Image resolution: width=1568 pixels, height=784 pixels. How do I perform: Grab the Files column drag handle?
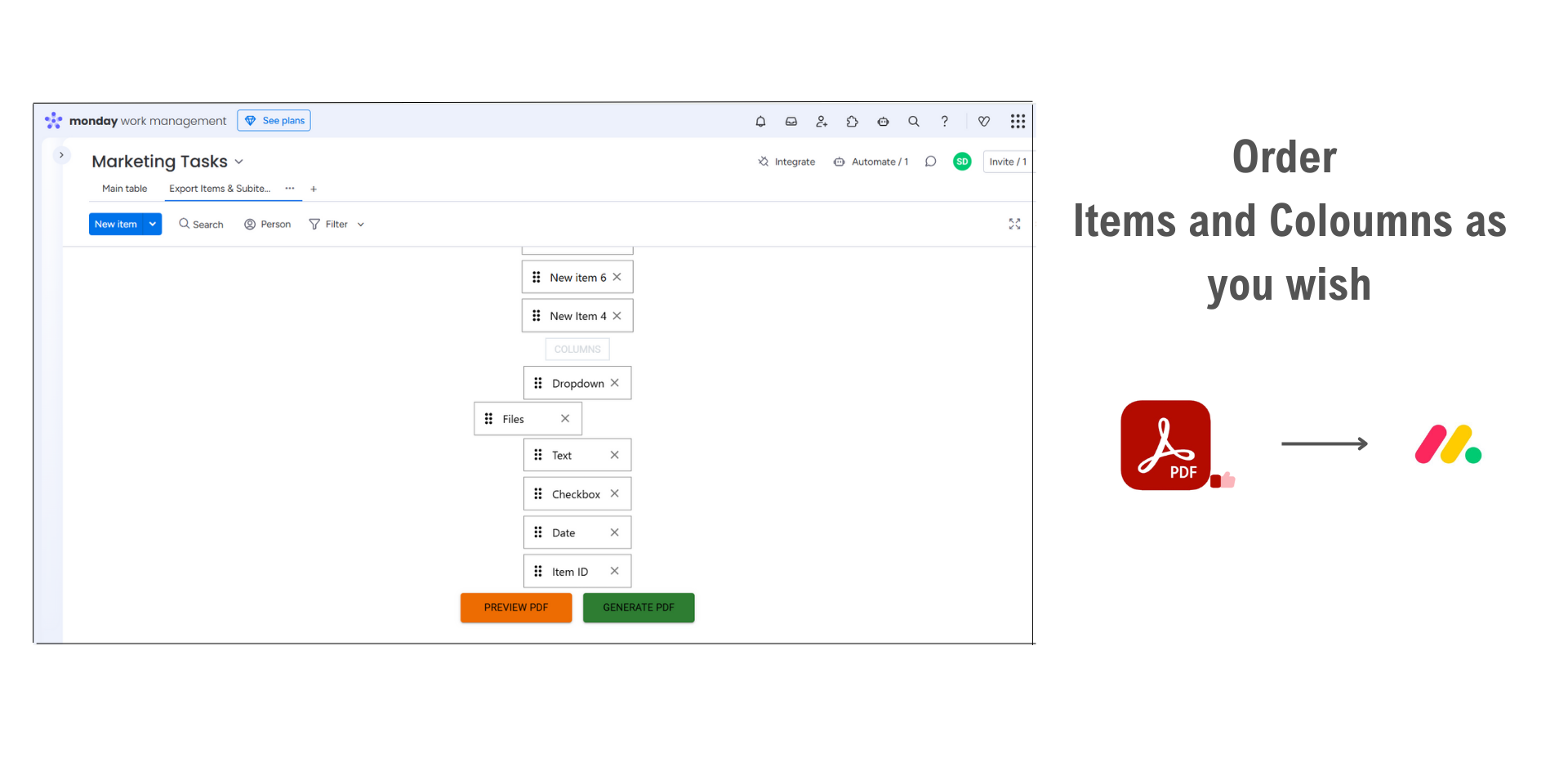point(488,419)
